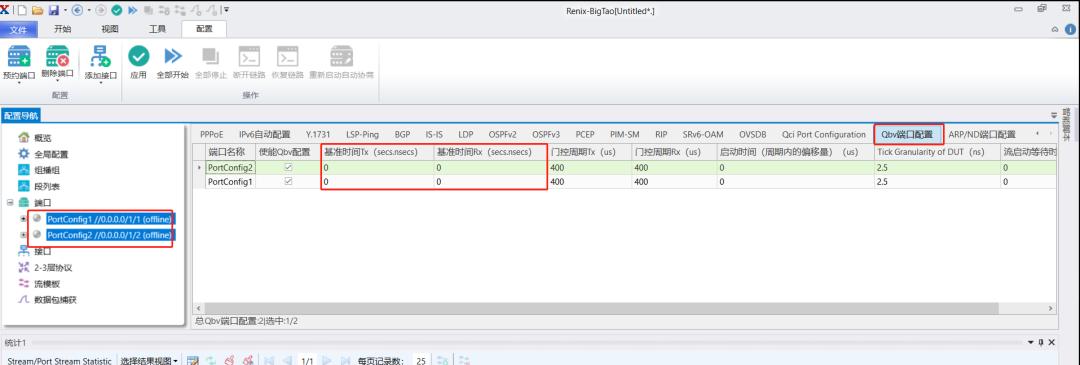Go back using the blue left arrow icon
Viewport: 1080px width, 365px height.
[76, 10]
